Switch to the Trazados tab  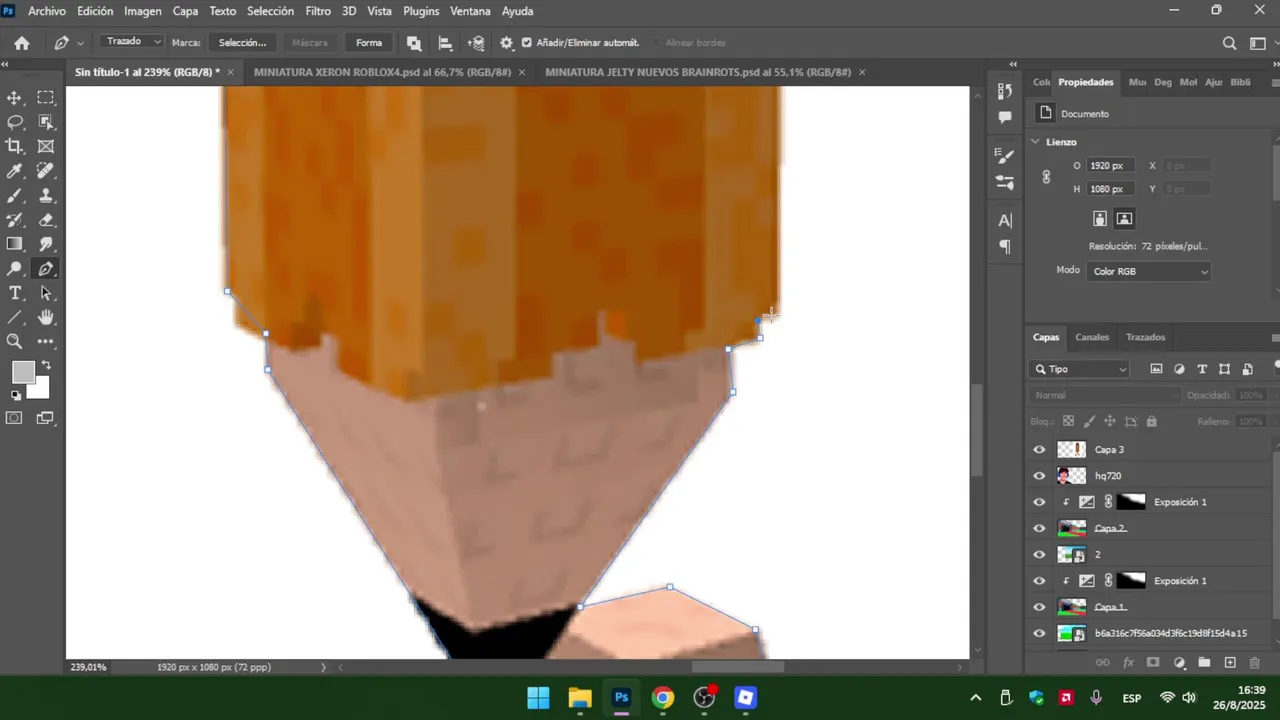[1145, 337]
